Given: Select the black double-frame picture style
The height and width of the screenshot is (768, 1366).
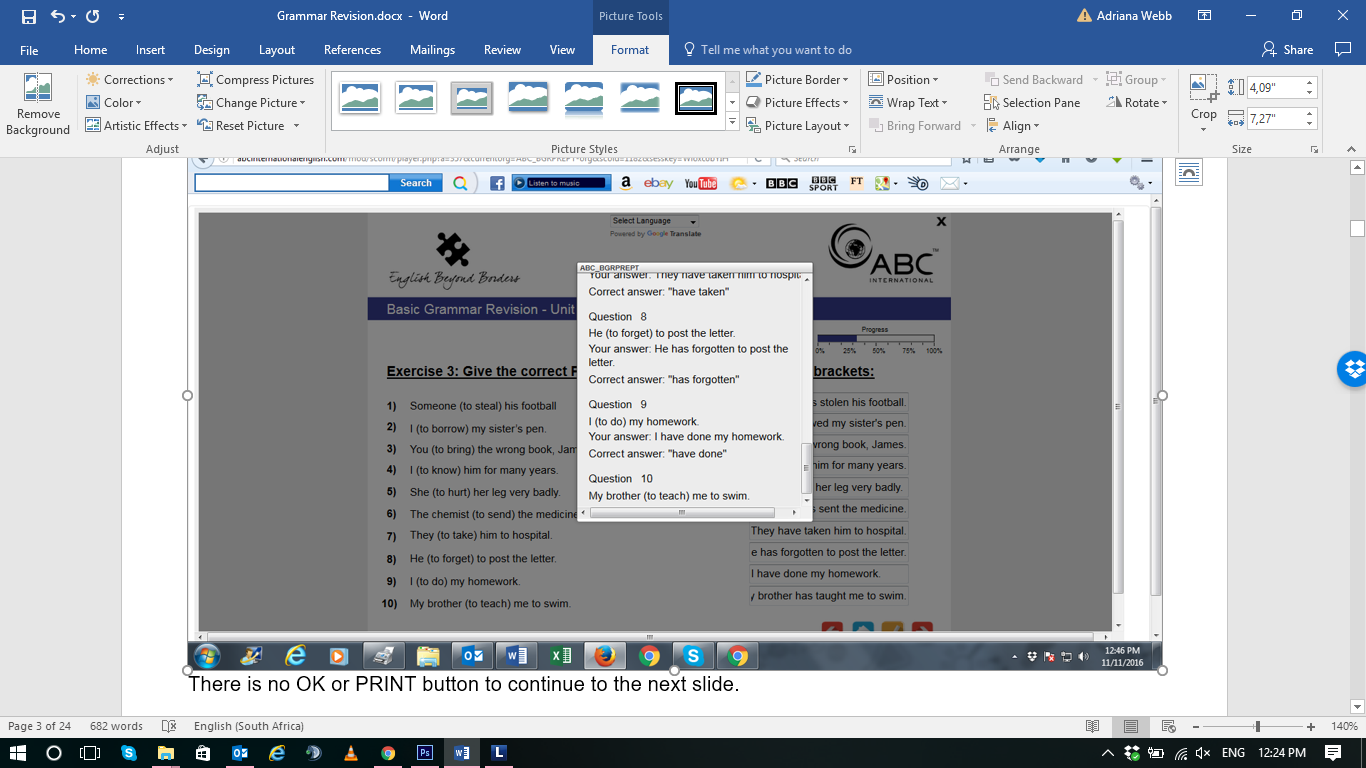Looking at the screenshot, I should pyautogui.click(x=696, y=98).
